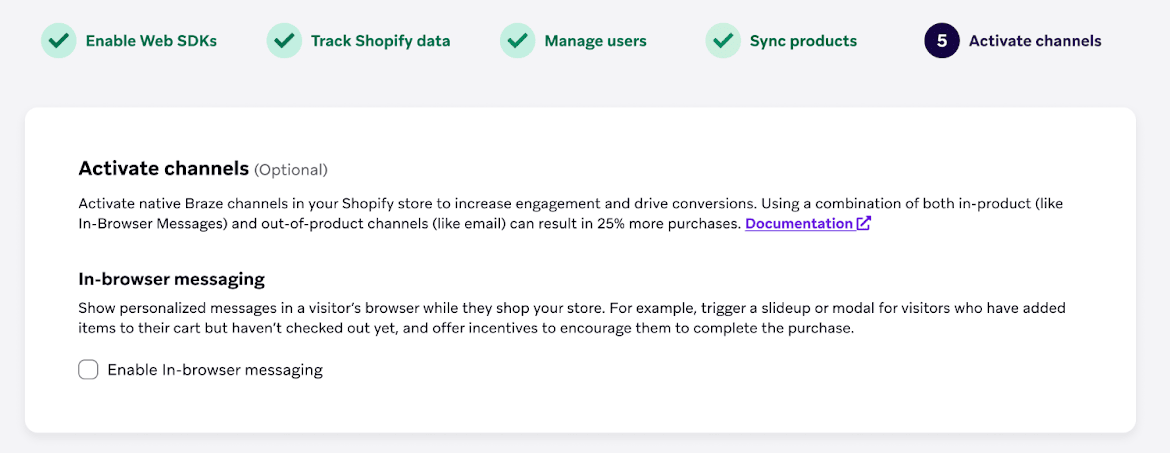1170x453 pixels.
Task: Select the Activate channels step label
Action: point(1035,41)
